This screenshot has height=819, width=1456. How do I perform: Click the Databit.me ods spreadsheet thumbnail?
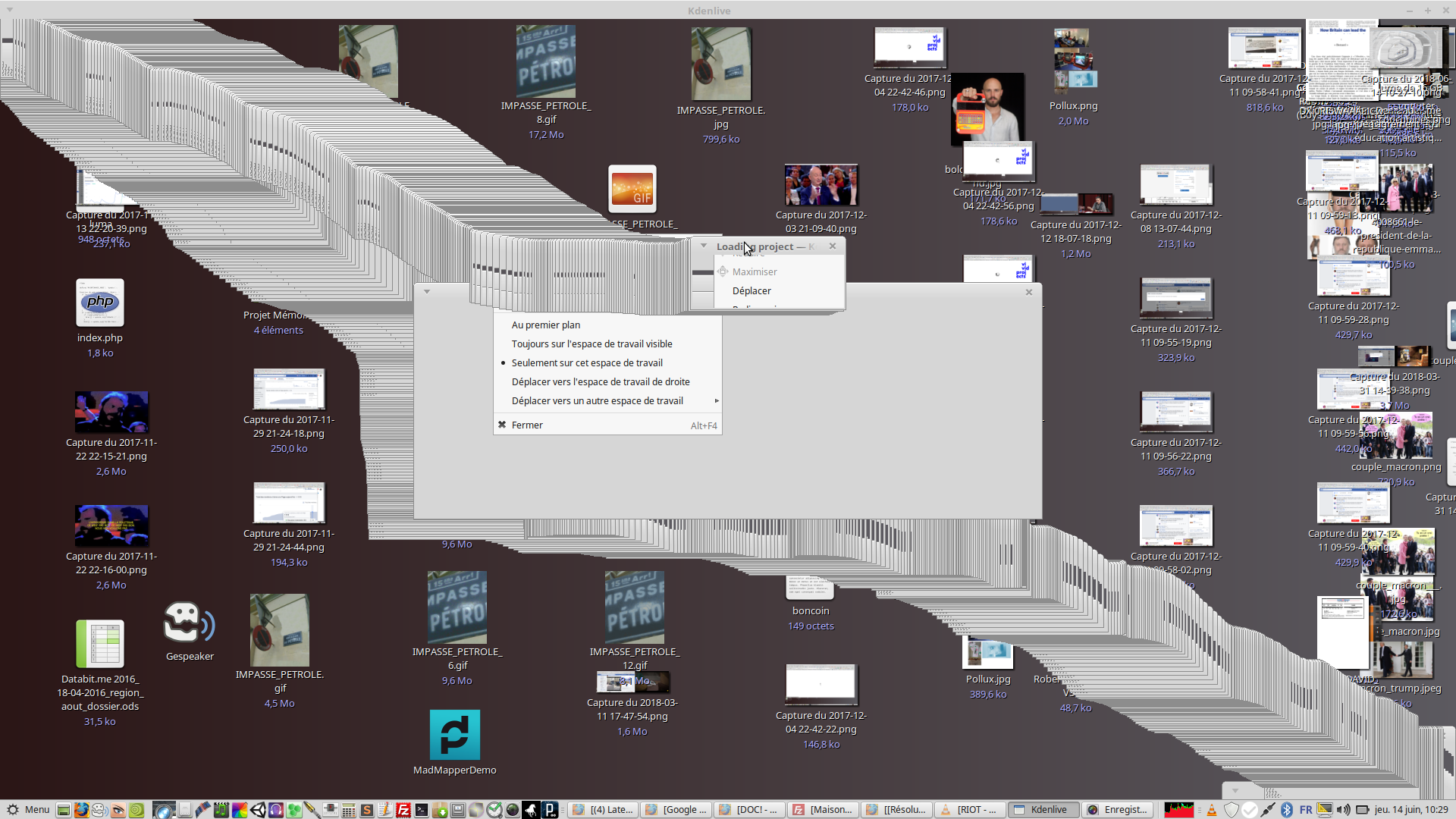point(100,644)
